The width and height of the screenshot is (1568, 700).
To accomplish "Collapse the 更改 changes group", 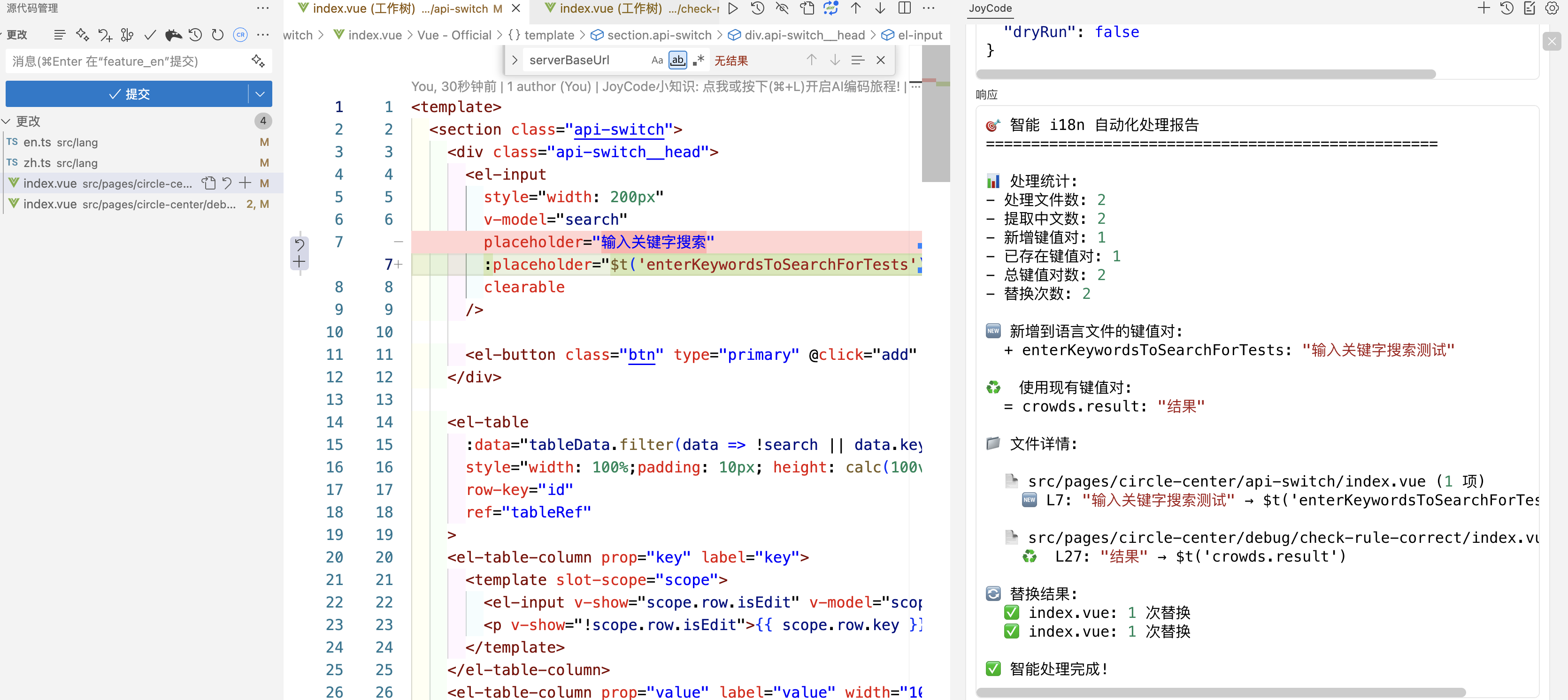I will coord(6,121).
